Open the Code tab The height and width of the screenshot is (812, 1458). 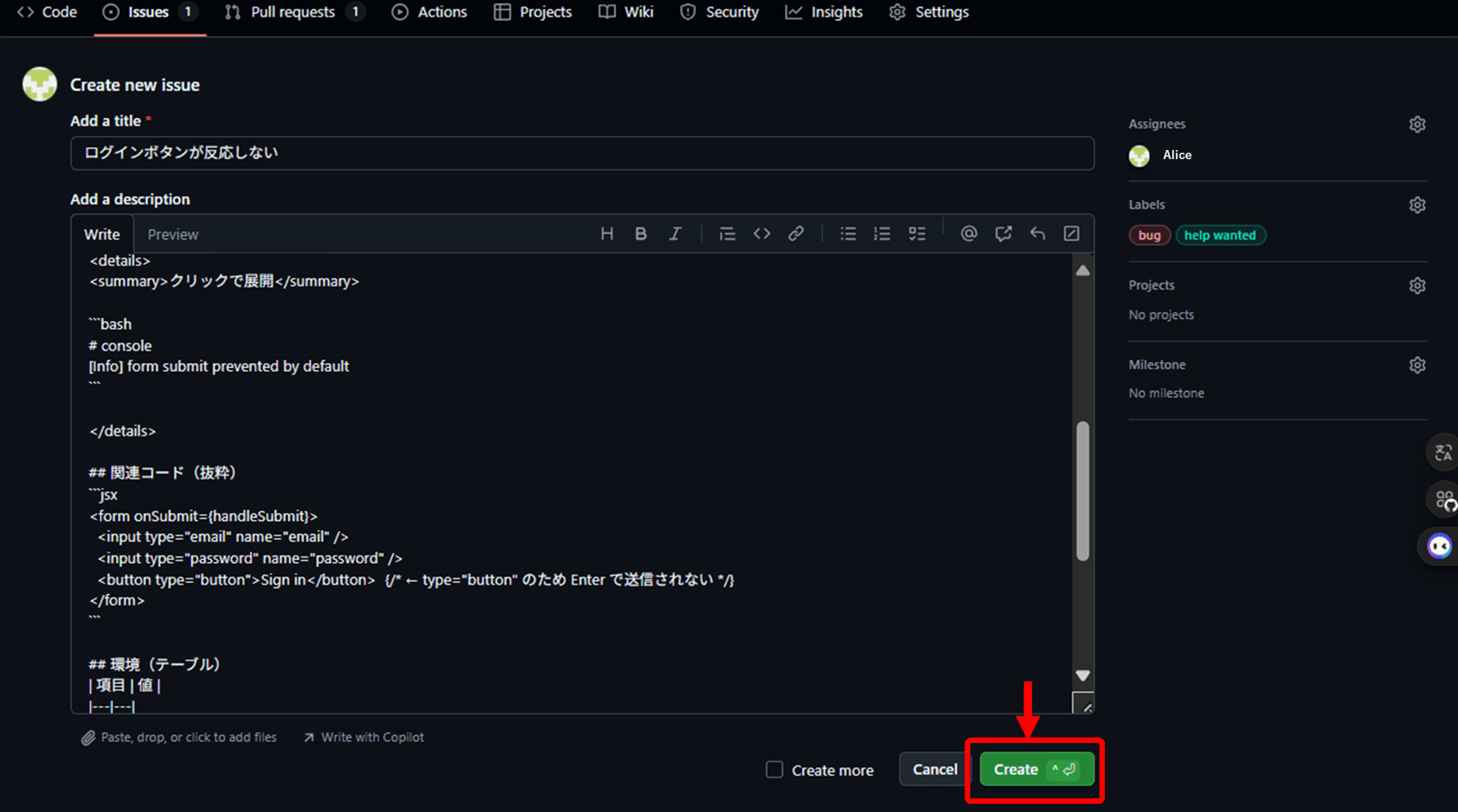47,12
